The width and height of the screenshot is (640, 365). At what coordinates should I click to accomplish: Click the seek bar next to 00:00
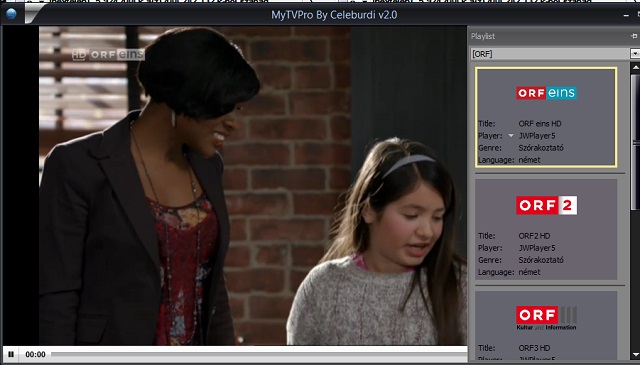pyautogui.click(x=259, y=354)
